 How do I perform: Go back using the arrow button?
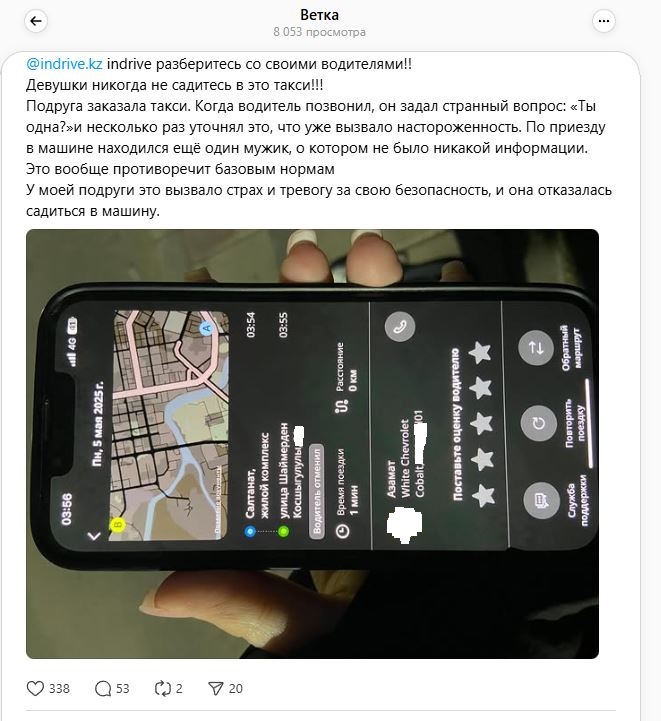(x=36, y=21)
